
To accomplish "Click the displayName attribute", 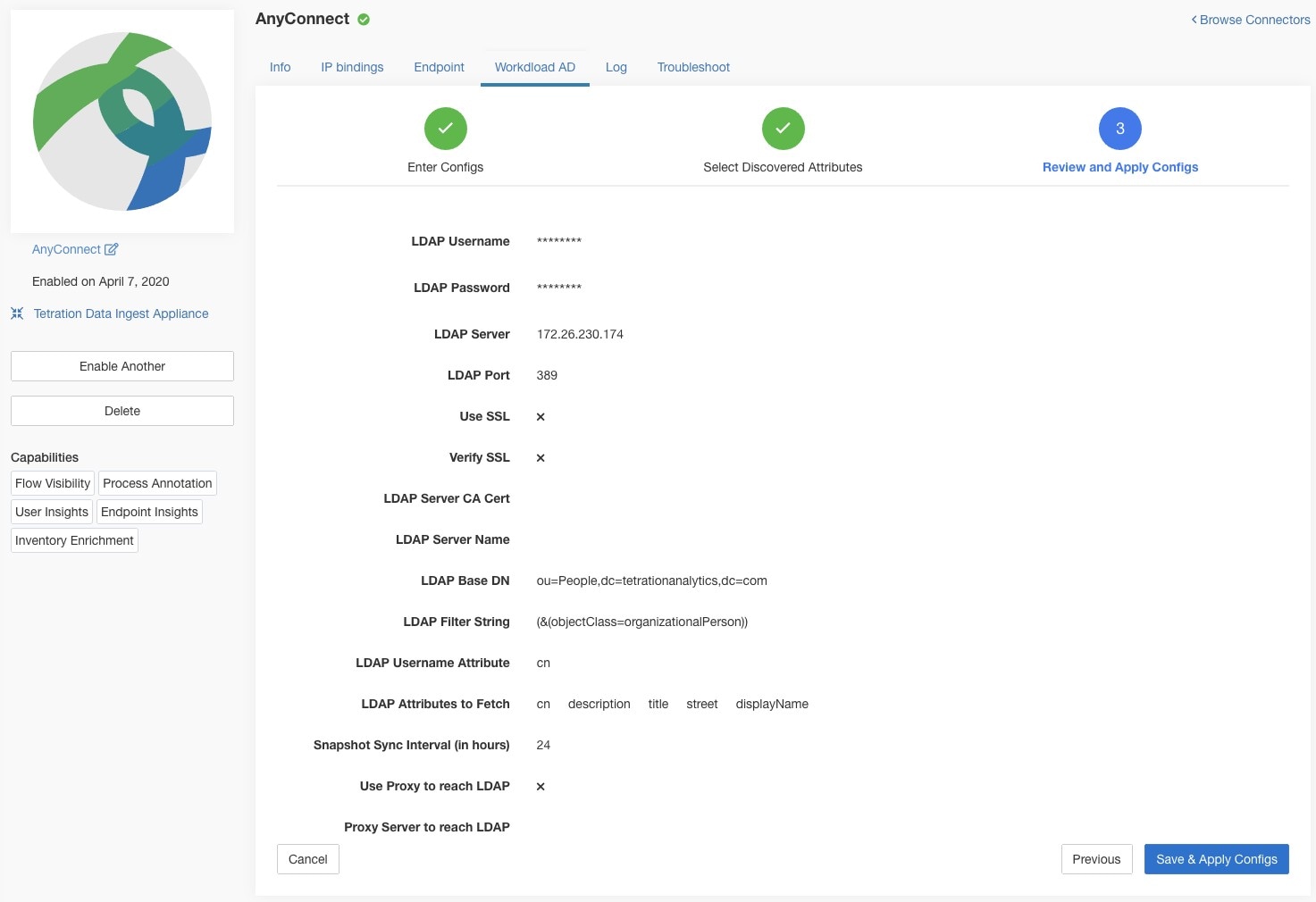I will point(772,704).
